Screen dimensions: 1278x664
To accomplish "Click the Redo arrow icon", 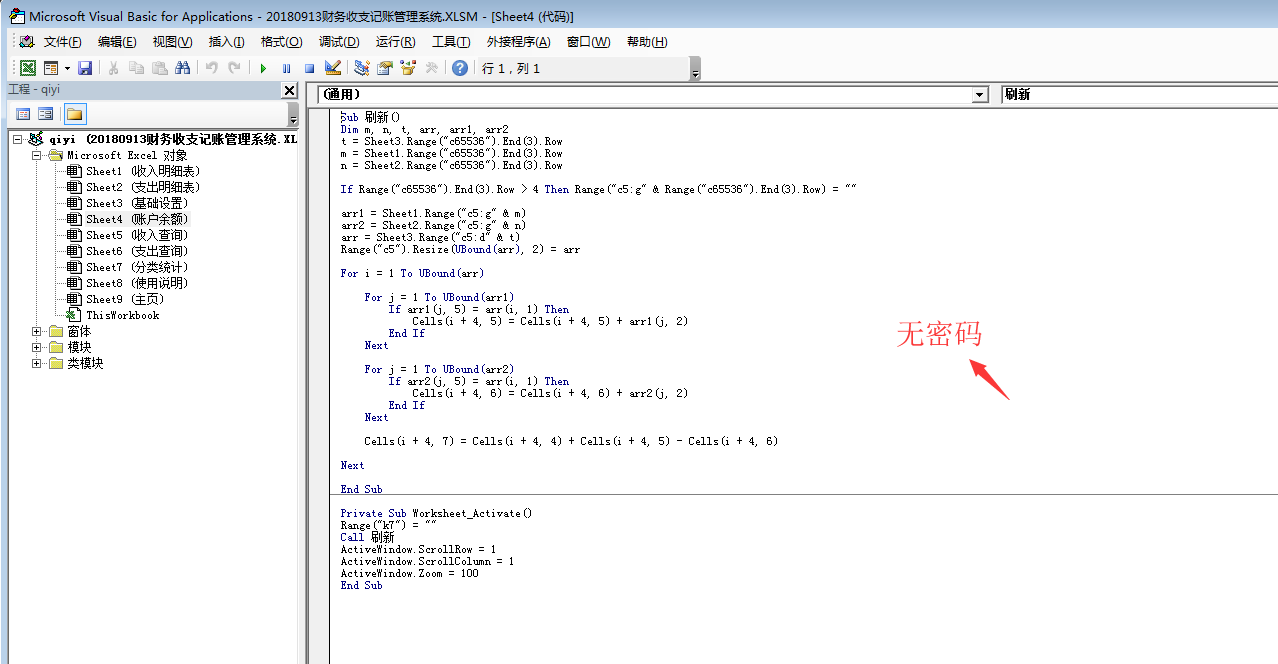I will click(234, 68).
